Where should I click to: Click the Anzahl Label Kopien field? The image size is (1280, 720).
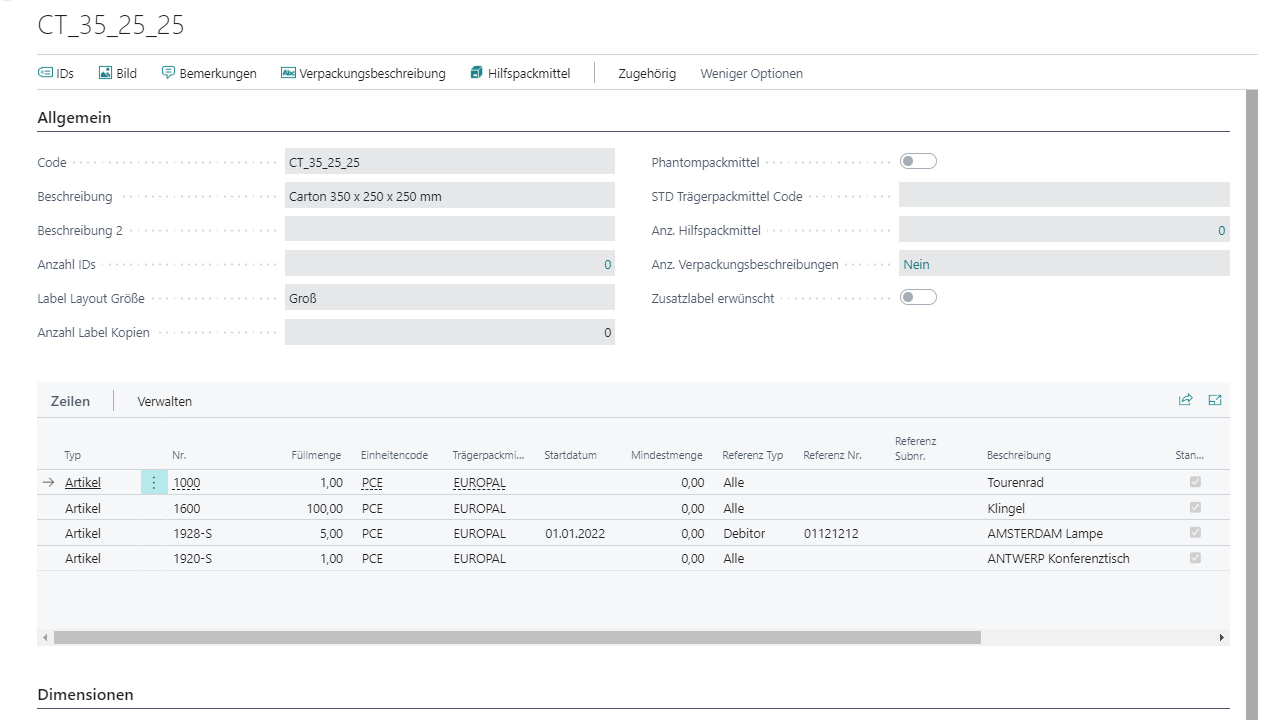tap(450, 332)
